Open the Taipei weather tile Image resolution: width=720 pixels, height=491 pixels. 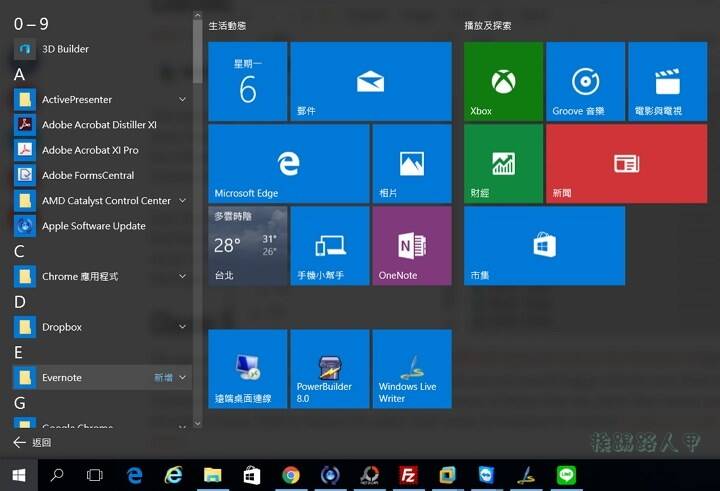click(248, 246)
